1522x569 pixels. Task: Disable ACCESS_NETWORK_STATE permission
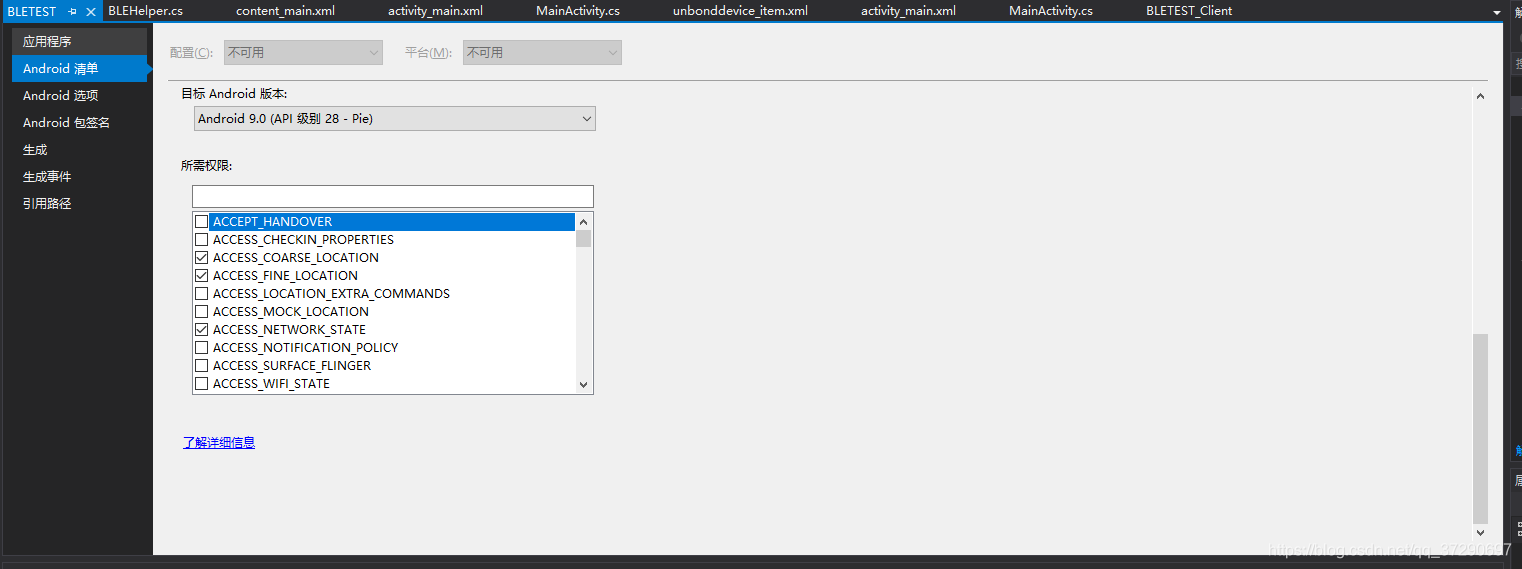[x=201, y=329]
